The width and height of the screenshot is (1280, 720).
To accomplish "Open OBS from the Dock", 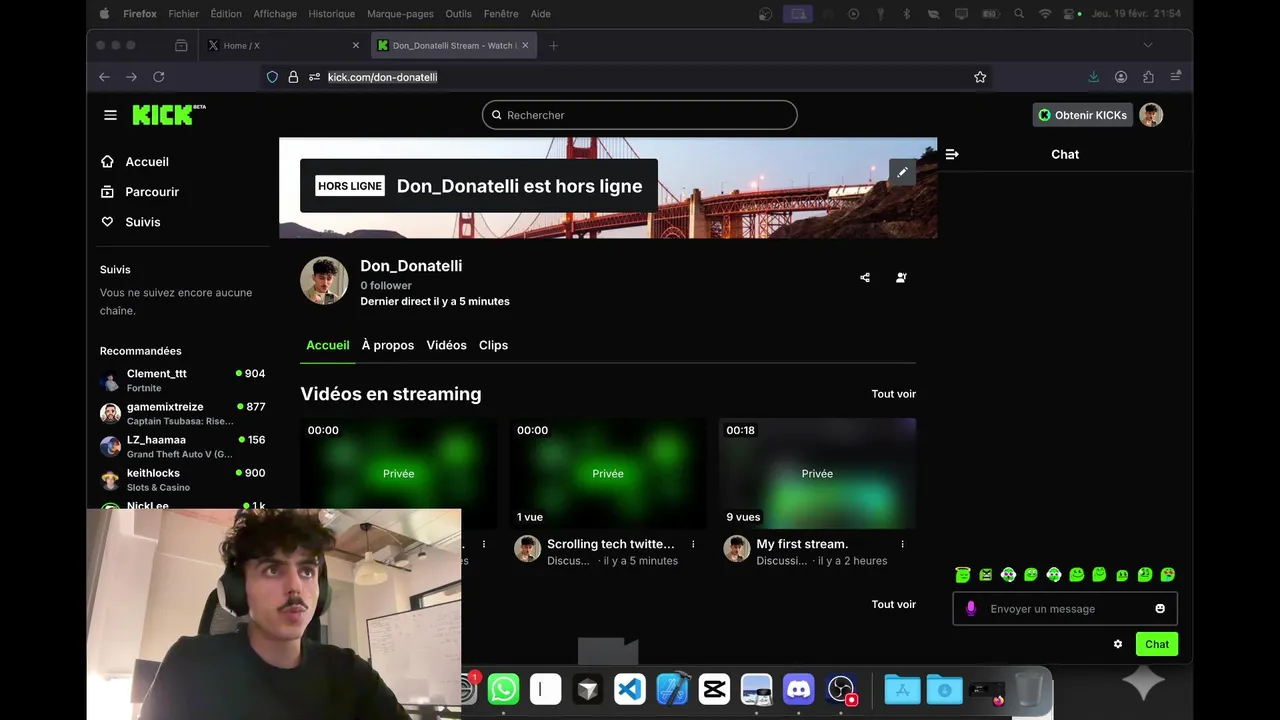I will tap(841, 689).
